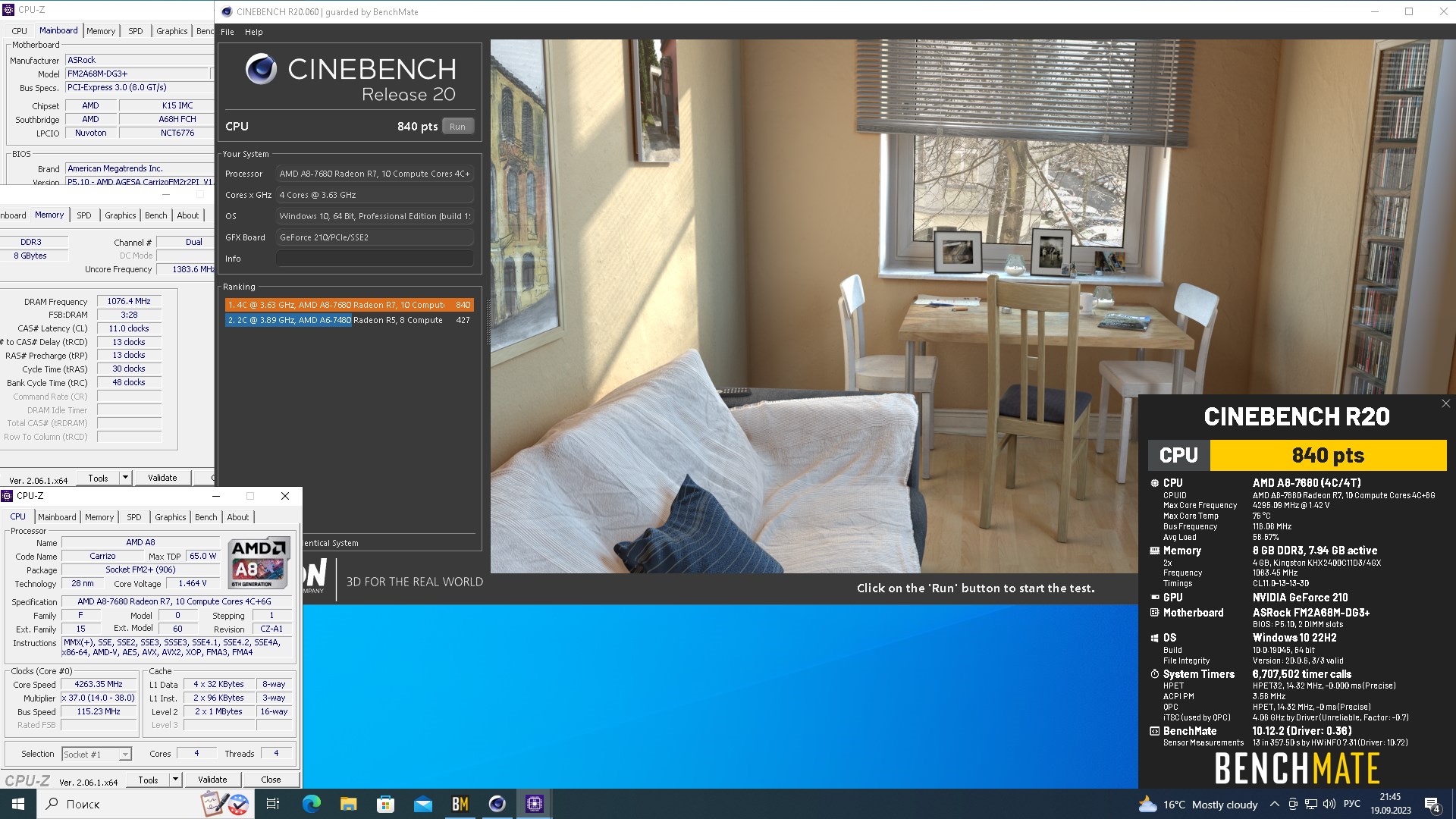Click the Core Voltage value 1.464 V
1456x819 pixels.
(x=193, y=583)
